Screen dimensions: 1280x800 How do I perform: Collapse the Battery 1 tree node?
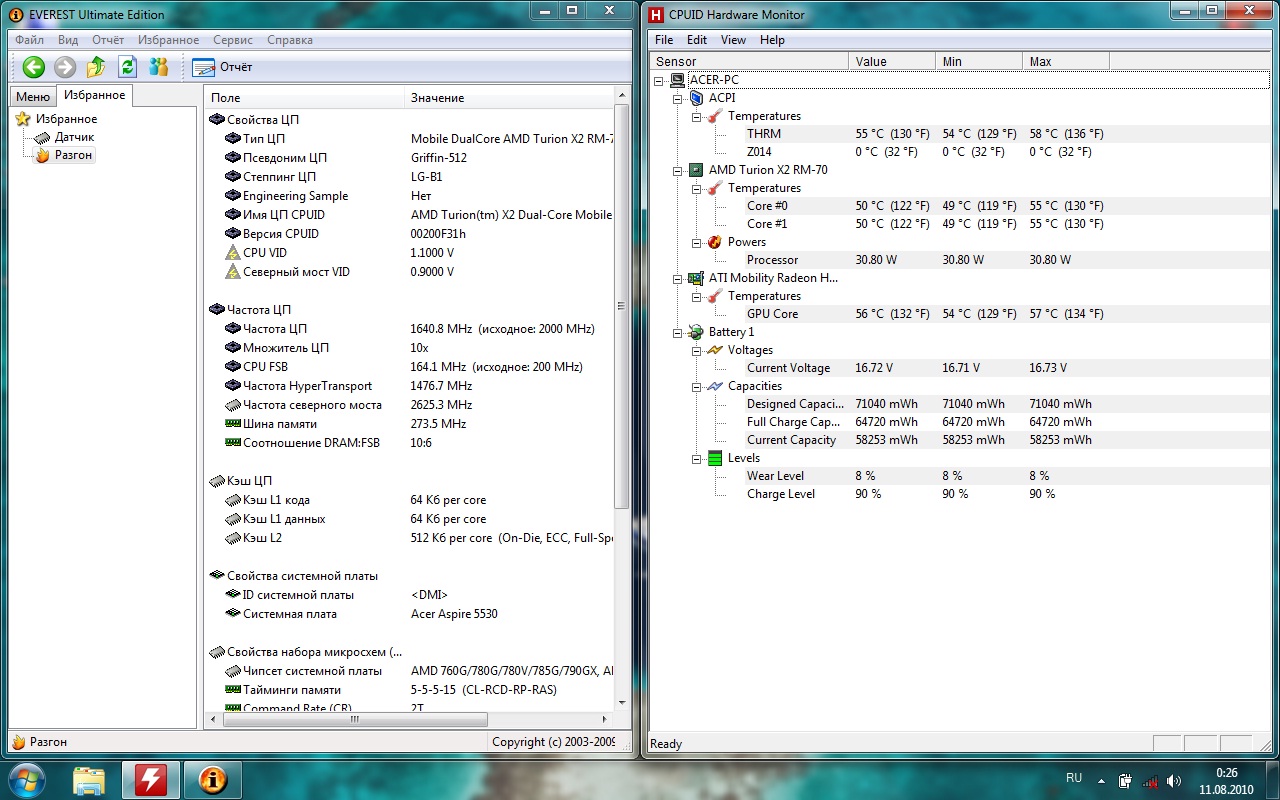coord(678,332)
